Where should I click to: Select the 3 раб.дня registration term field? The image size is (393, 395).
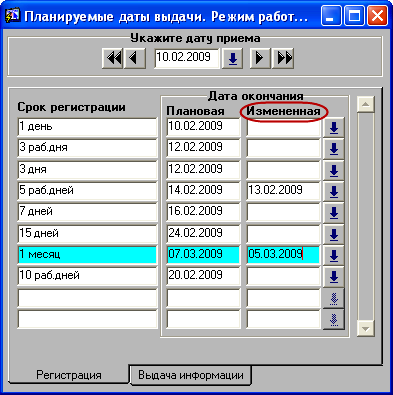tap(87, 148)
